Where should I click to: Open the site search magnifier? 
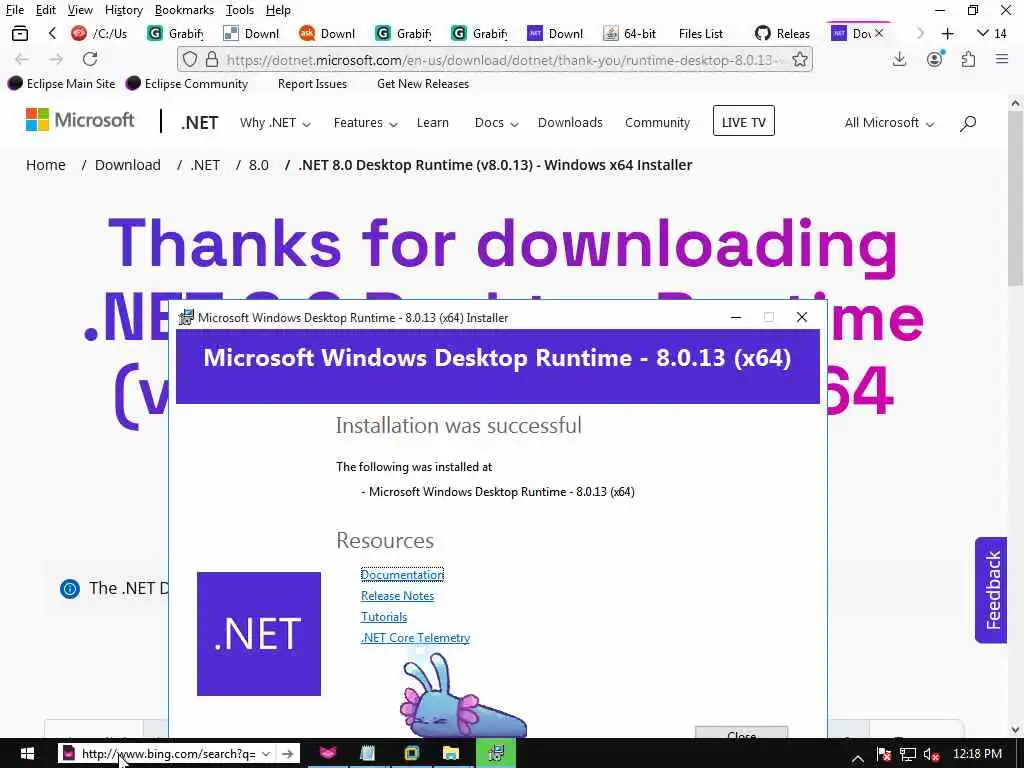point(968,123)
